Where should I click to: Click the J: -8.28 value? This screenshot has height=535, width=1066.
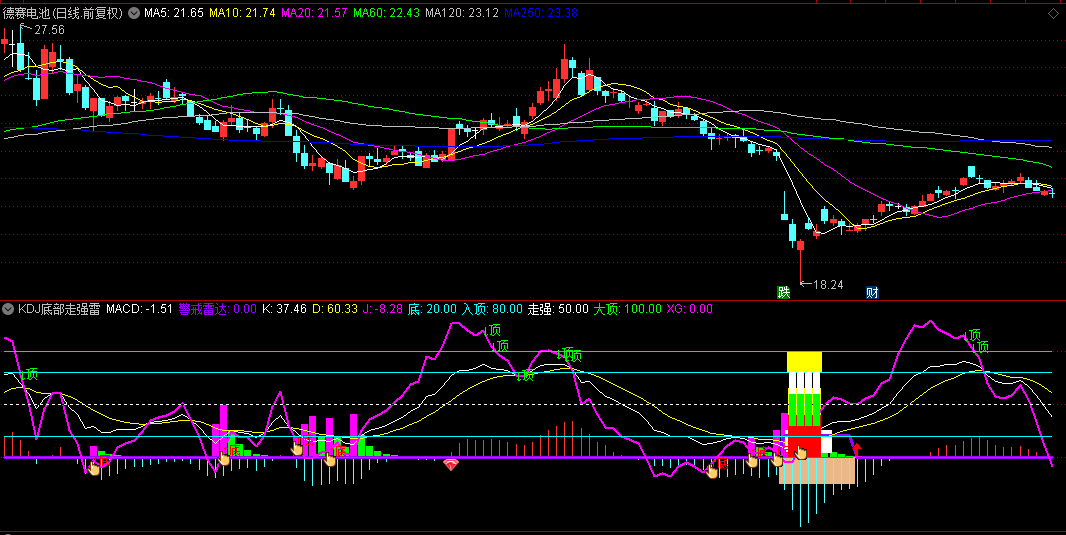pos(383,309)
